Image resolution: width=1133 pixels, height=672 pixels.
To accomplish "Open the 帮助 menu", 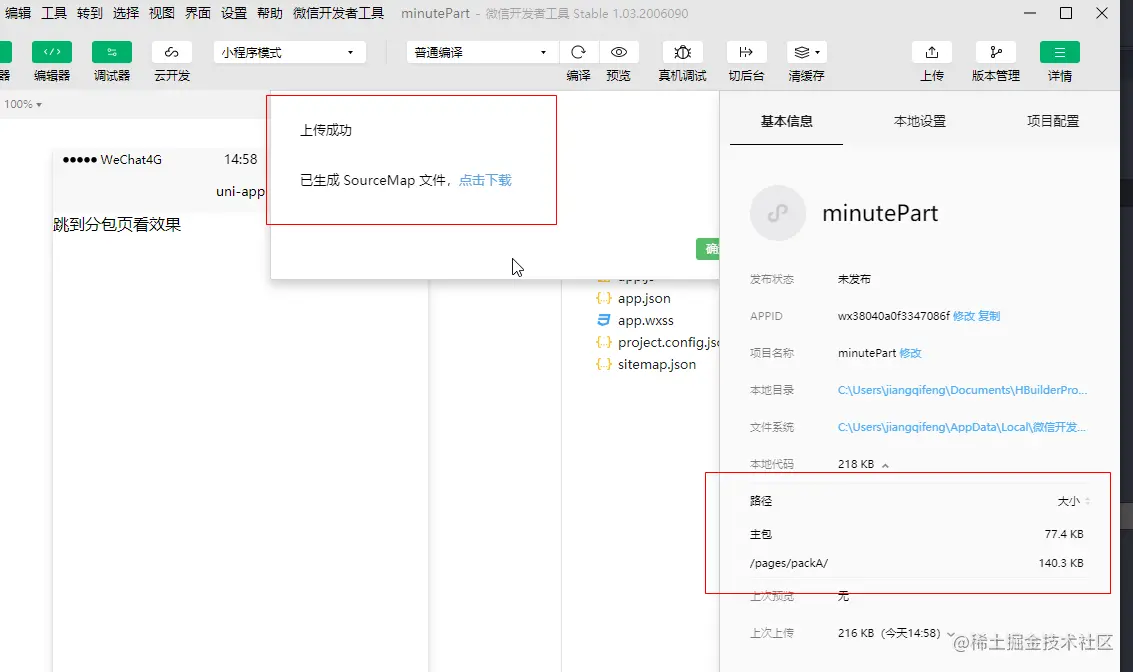I will point(270,13).
